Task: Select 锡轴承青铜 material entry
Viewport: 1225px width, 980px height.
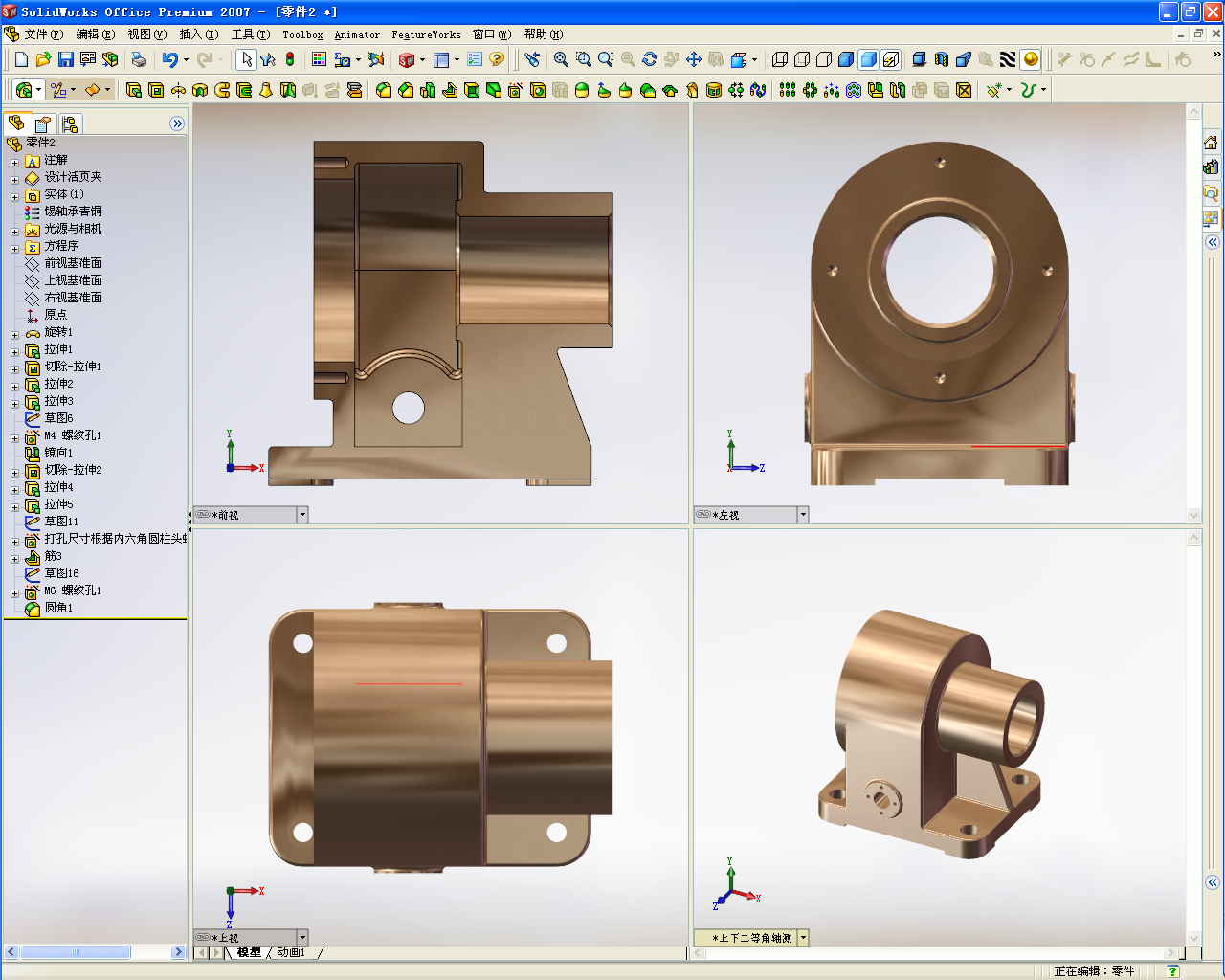Action: (x=73, y=212)
